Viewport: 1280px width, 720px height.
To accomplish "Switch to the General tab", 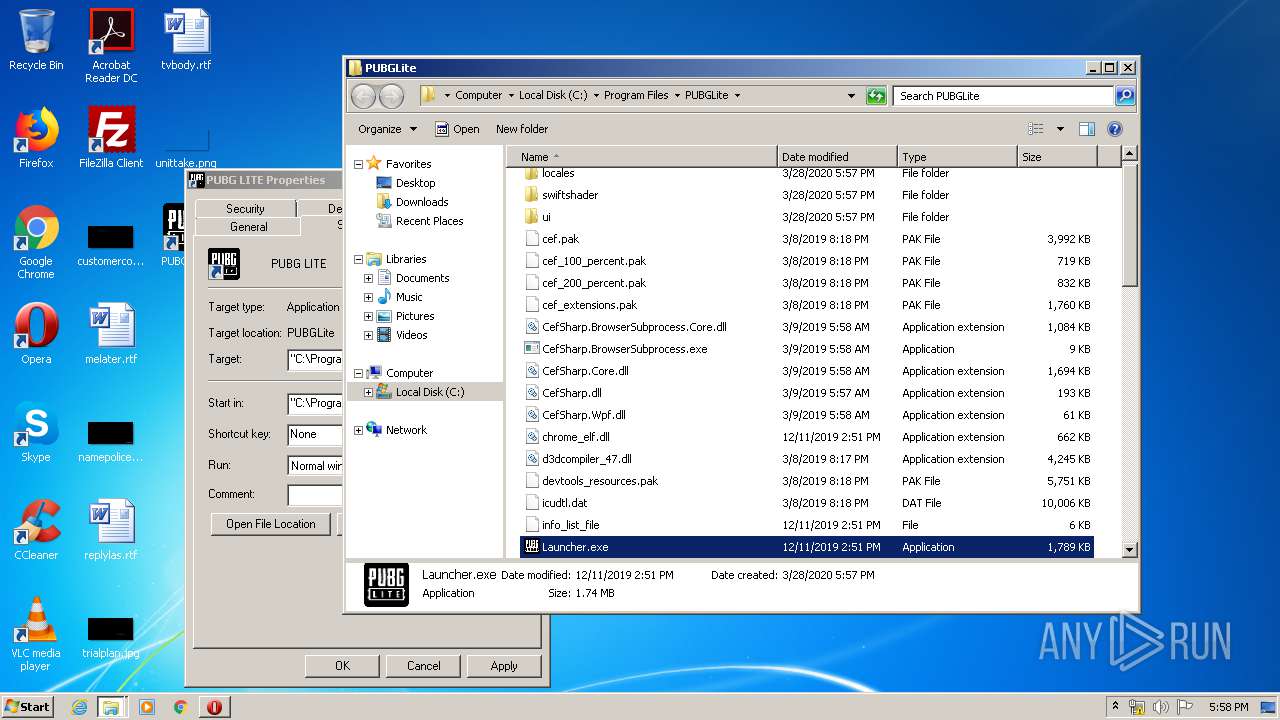I will (249, 227).
